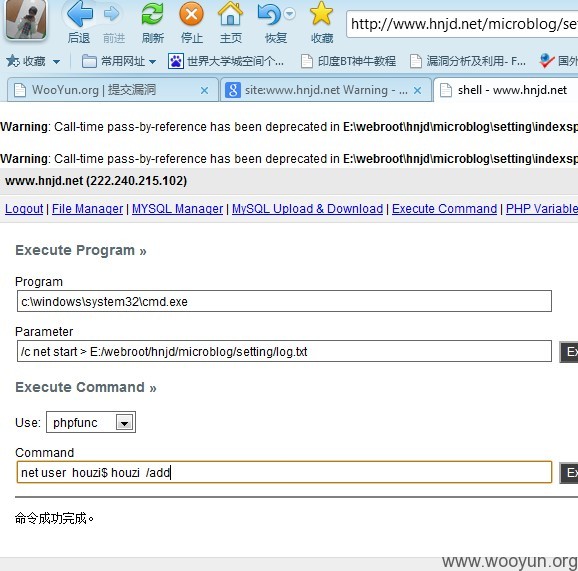Open dropdown next to Restore icon
The width and height of the screenshot is (578, 571).
tap(290, 14)
